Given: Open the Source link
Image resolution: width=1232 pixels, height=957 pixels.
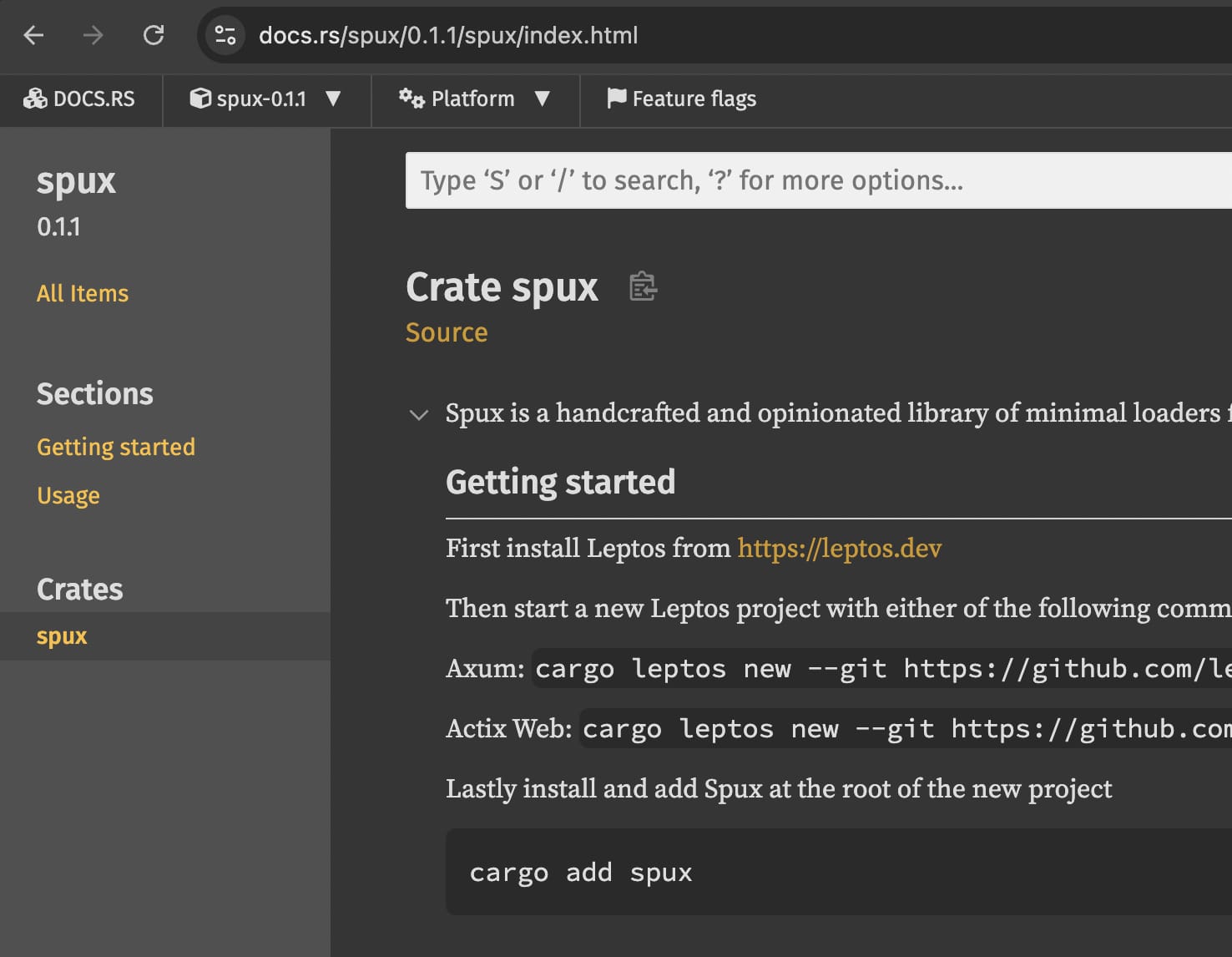Looking at the screenshot, I should click(447, 332).
